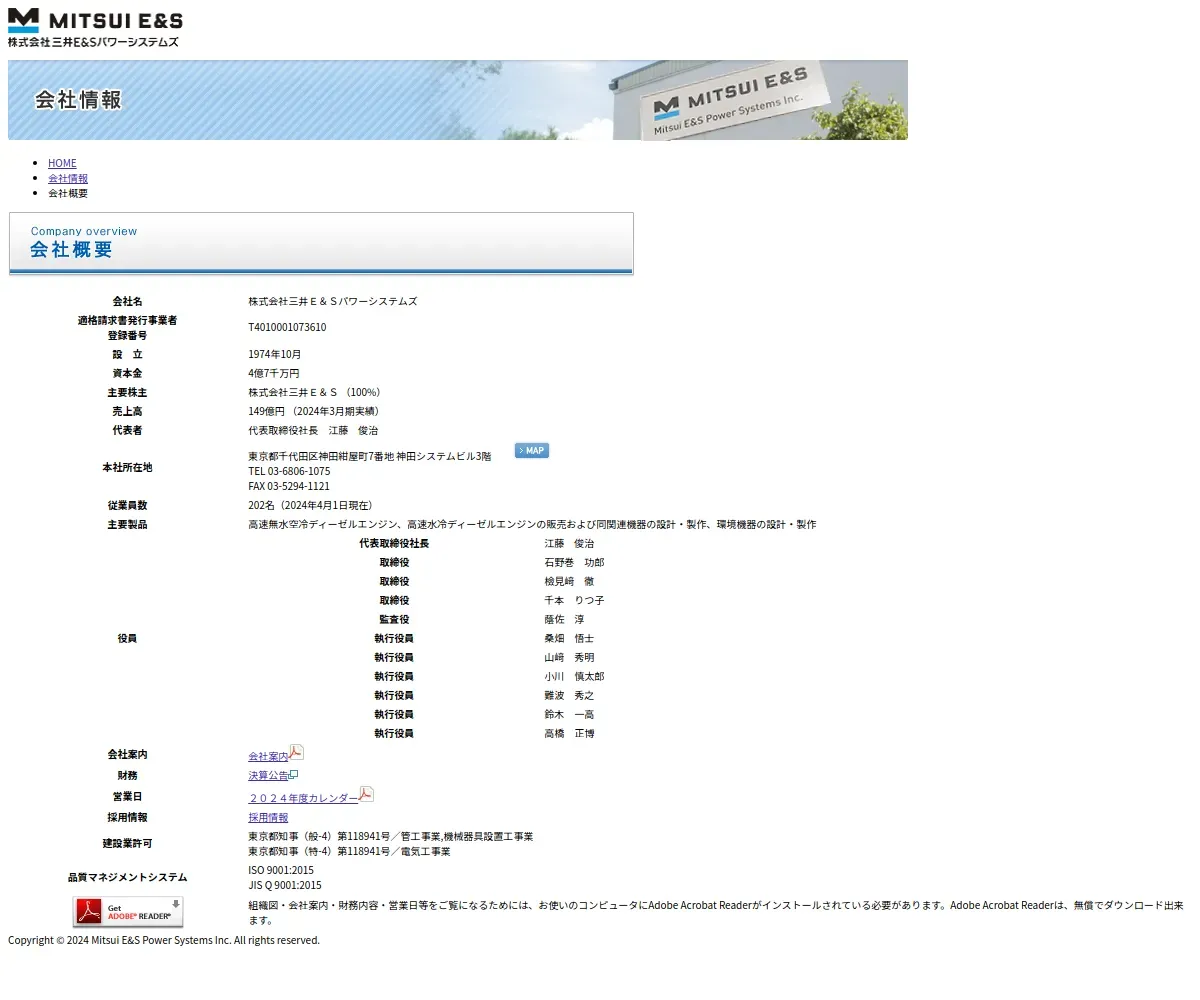
Task: Select 第118941号／電気工事業 permit line
Action: click(x=349, y=851)
